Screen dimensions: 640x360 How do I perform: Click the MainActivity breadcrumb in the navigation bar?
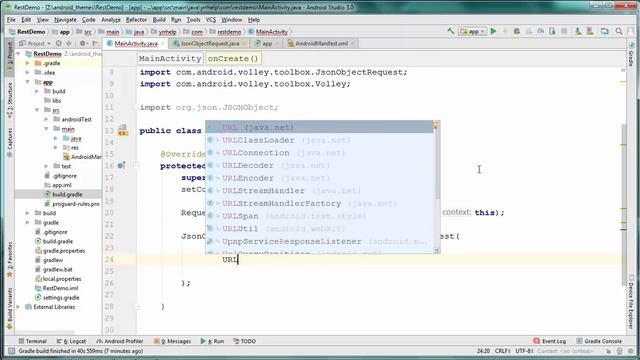pos(268,31)
